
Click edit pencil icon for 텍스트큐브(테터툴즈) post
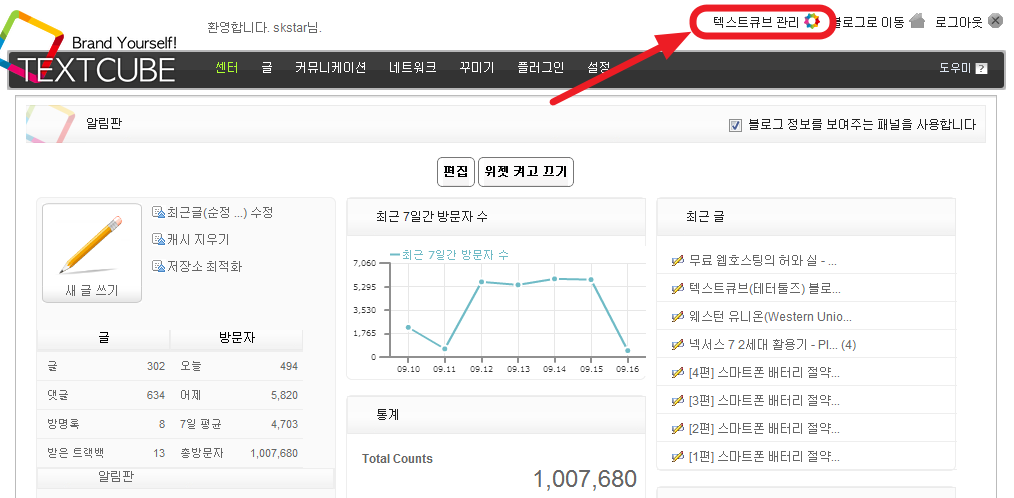[678, 288]
